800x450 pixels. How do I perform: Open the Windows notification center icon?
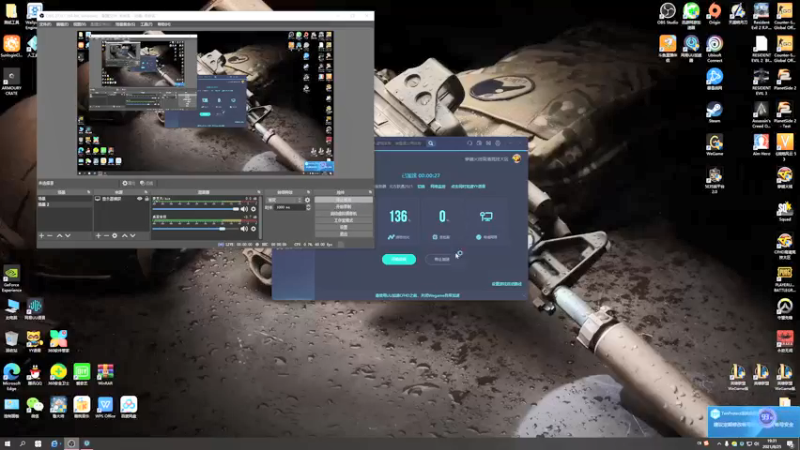click(791, 444)
